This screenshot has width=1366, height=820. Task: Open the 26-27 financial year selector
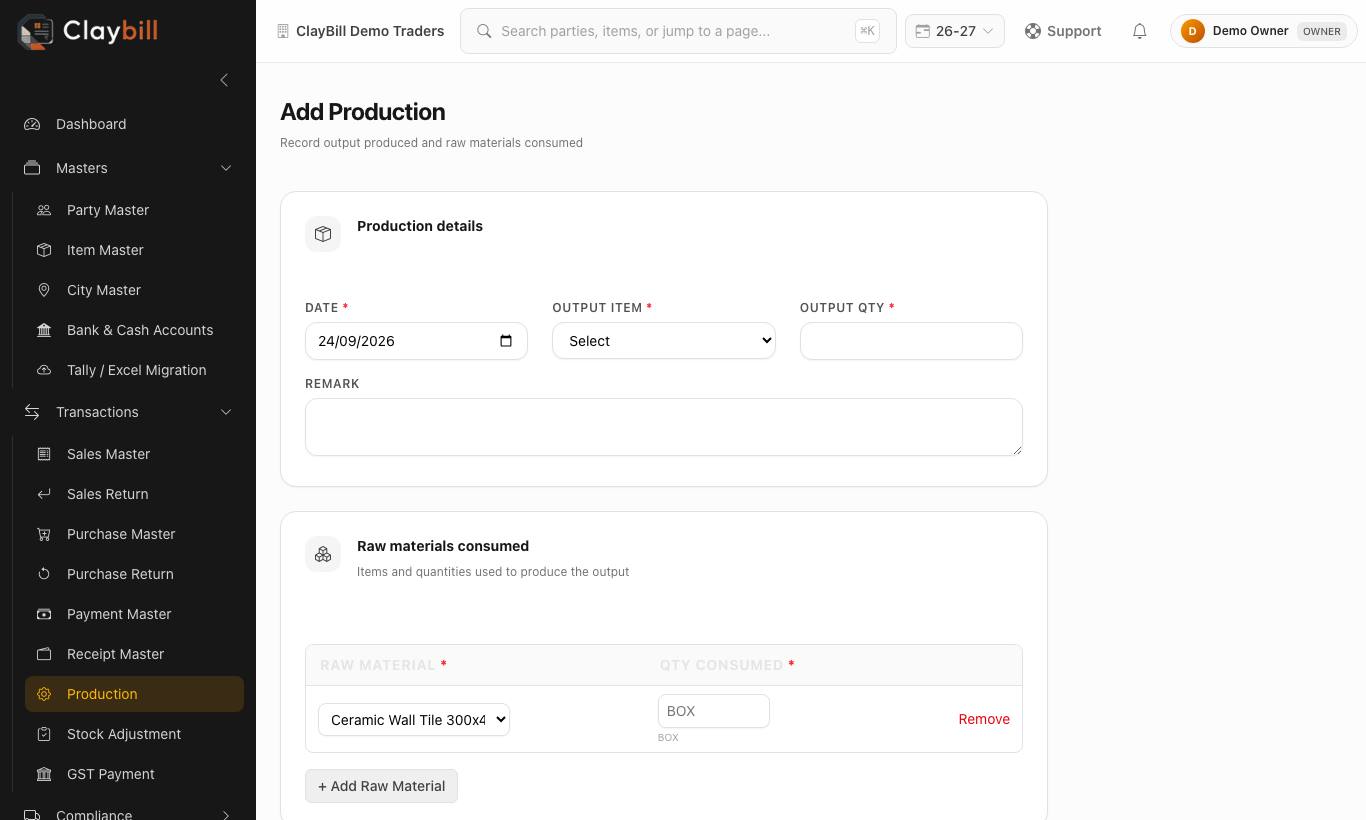click(955, 31)
